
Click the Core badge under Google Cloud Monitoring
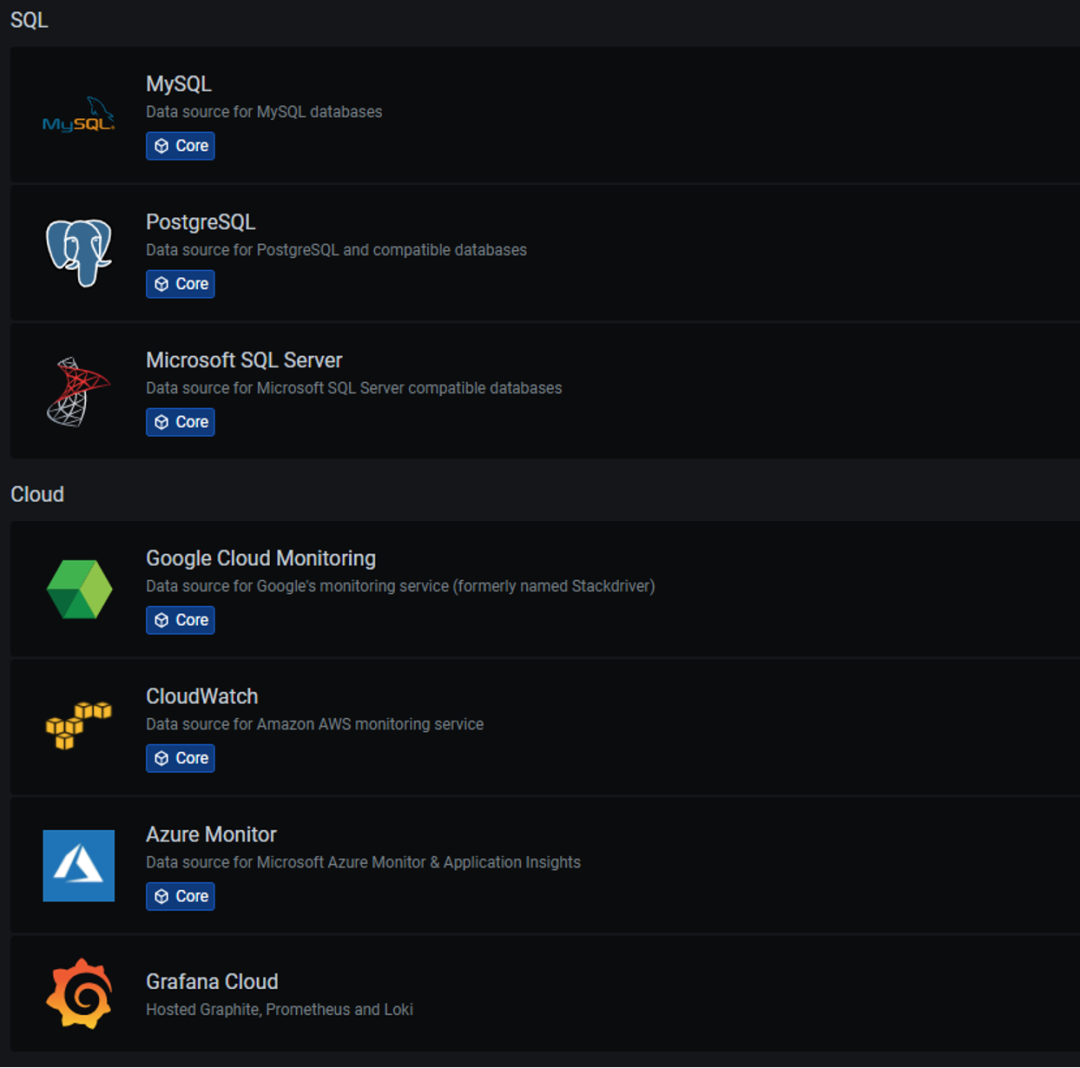(180, 620)
